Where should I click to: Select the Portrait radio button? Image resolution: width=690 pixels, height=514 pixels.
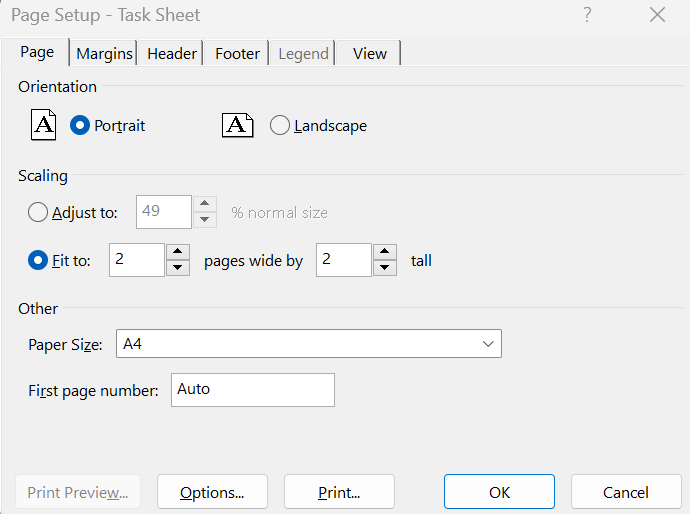pyautogui.click(x=80, y=126)
